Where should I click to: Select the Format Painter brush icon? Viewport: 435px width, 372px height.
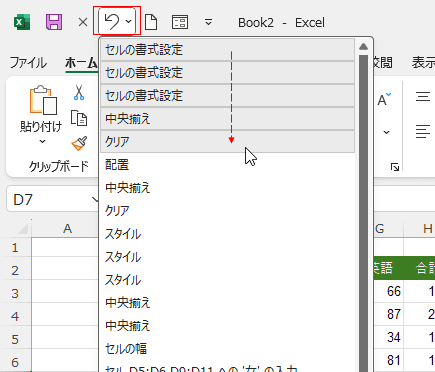tap(79, 144)
